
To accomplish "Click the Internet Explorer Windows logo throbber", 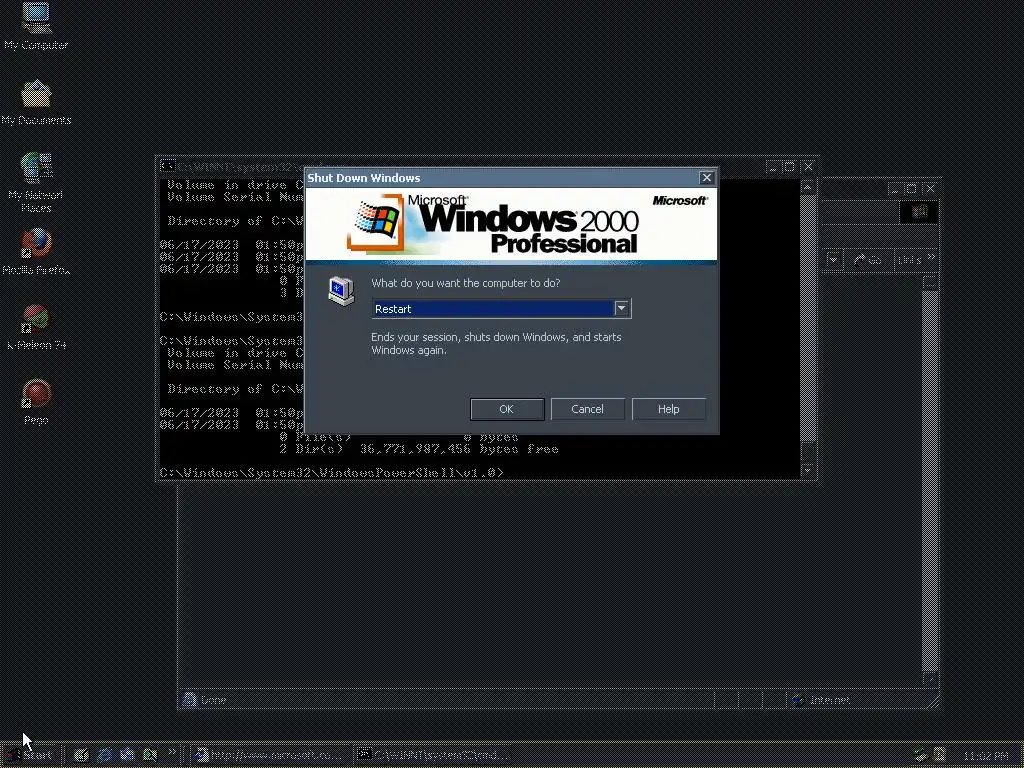I will pos(919,212).
